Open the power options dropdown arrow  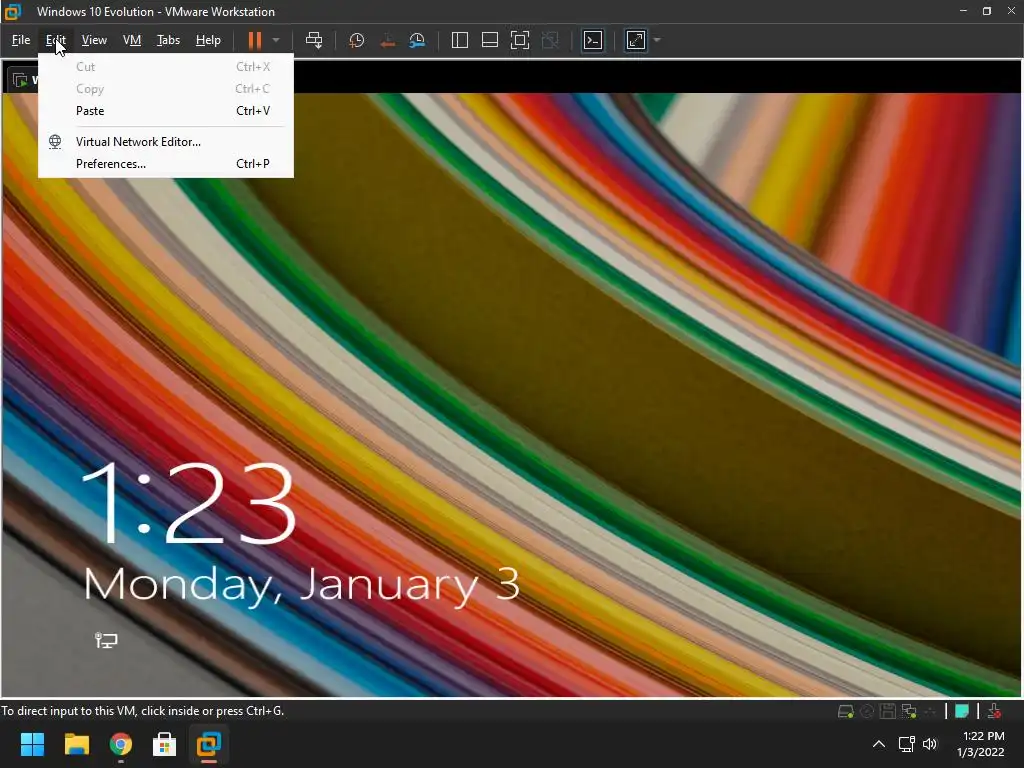276,40
